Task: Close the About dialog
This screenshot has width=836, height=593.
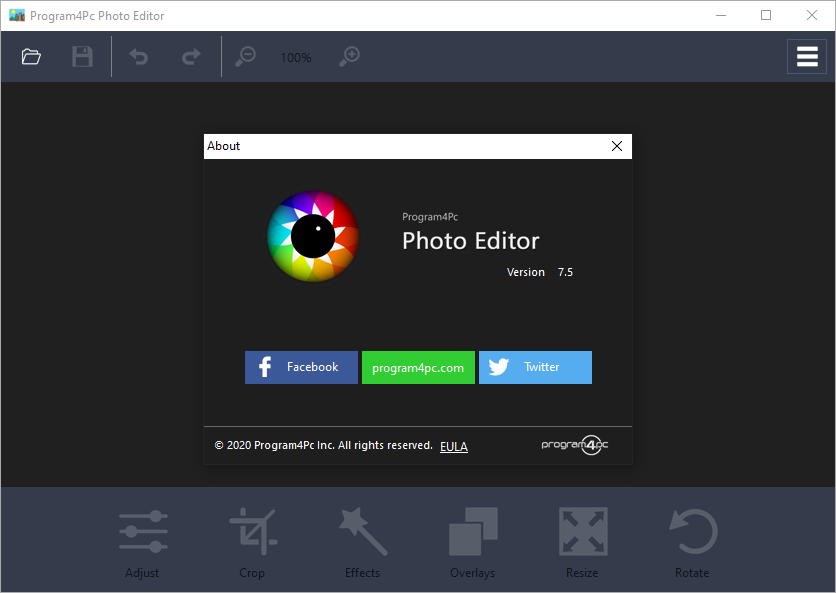Action: point(617,146)
